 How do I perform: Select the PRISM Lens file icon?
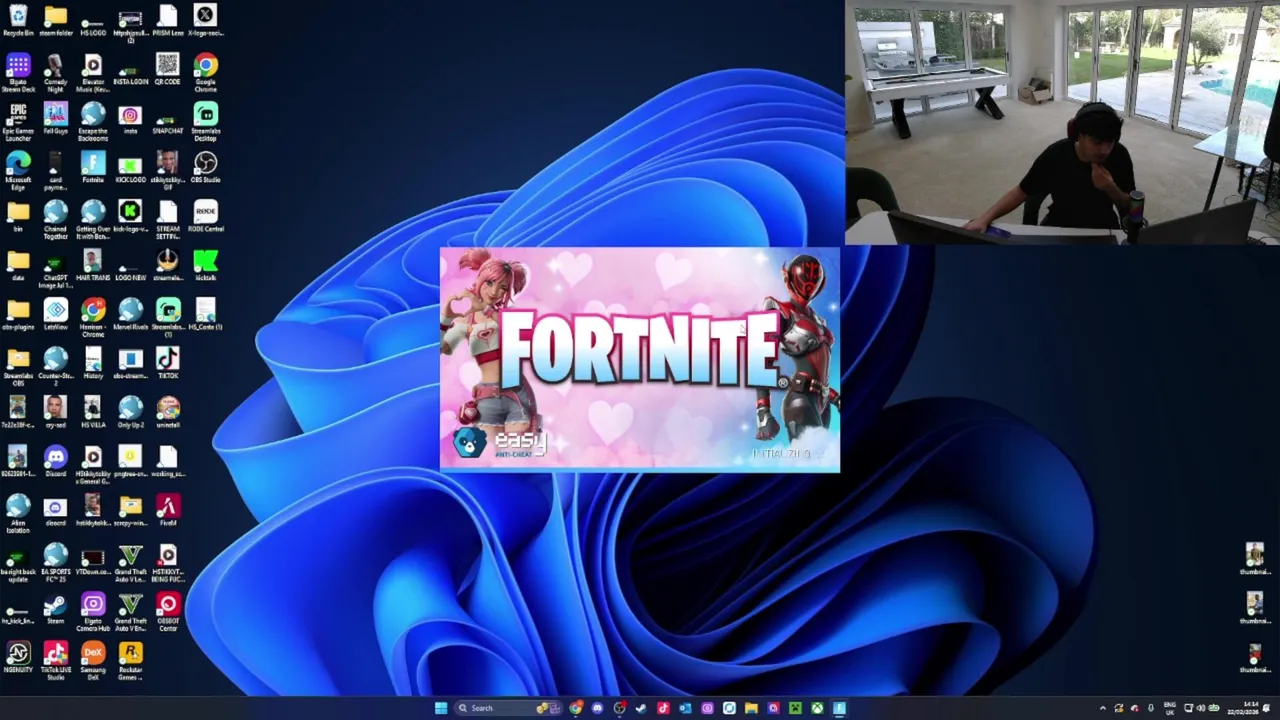tap(167, 21)
